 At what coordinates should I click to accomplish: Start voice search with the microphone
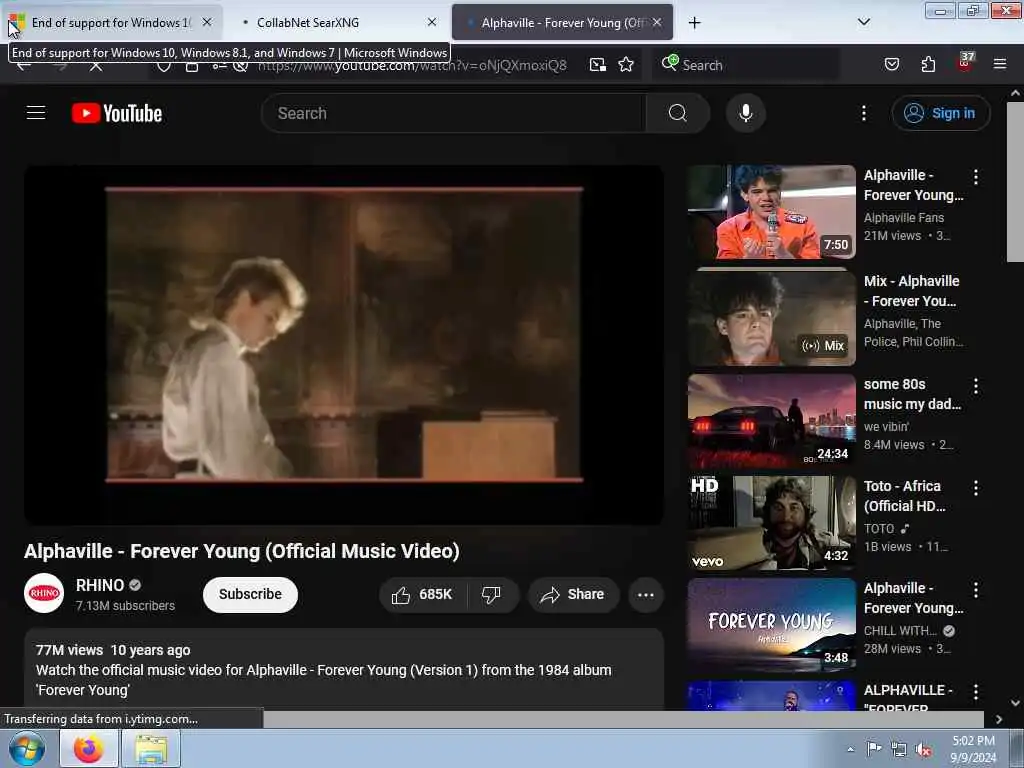coord(745,113)
